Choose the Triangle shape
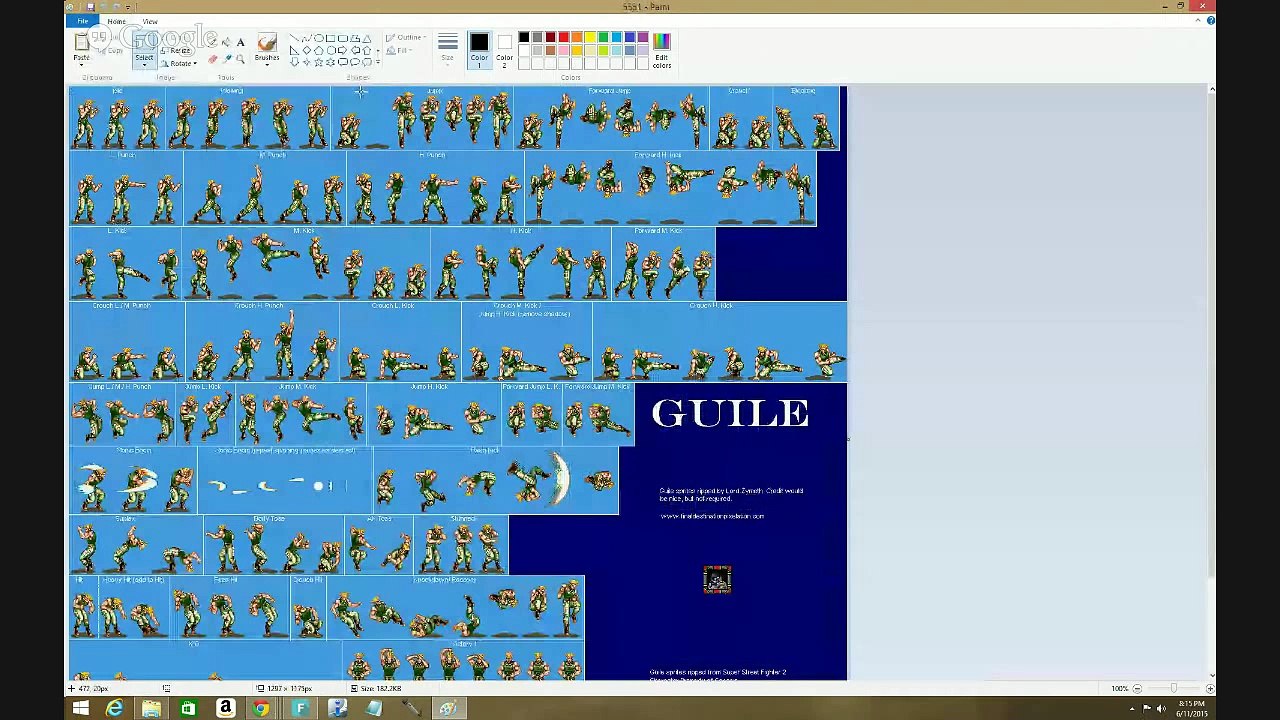The width and height of the screenshot is (1280, 720). [x=367, y=38]
